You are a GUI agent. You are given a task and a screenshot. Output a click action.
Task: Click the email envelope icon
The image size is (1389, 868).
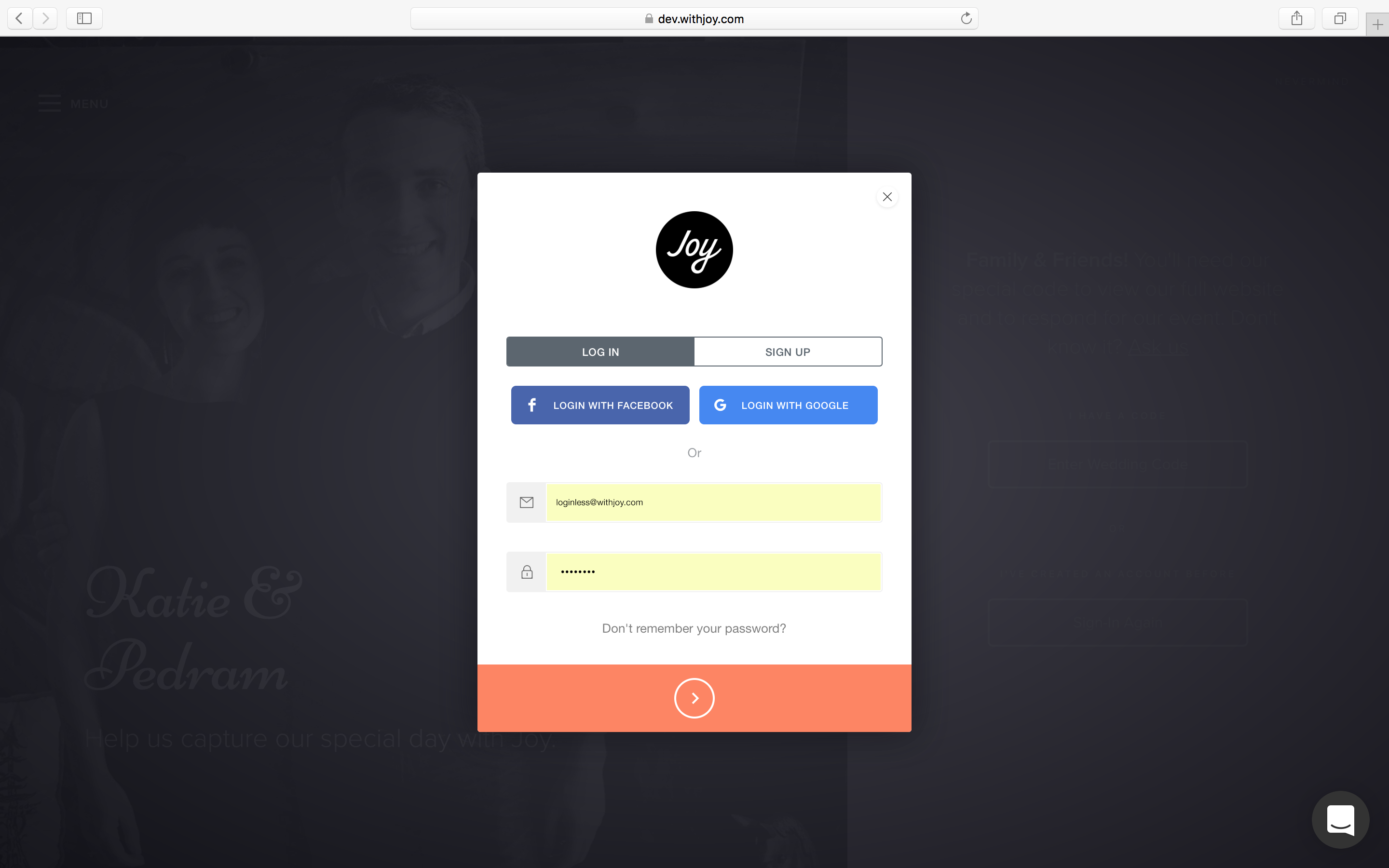pos(527,502)
